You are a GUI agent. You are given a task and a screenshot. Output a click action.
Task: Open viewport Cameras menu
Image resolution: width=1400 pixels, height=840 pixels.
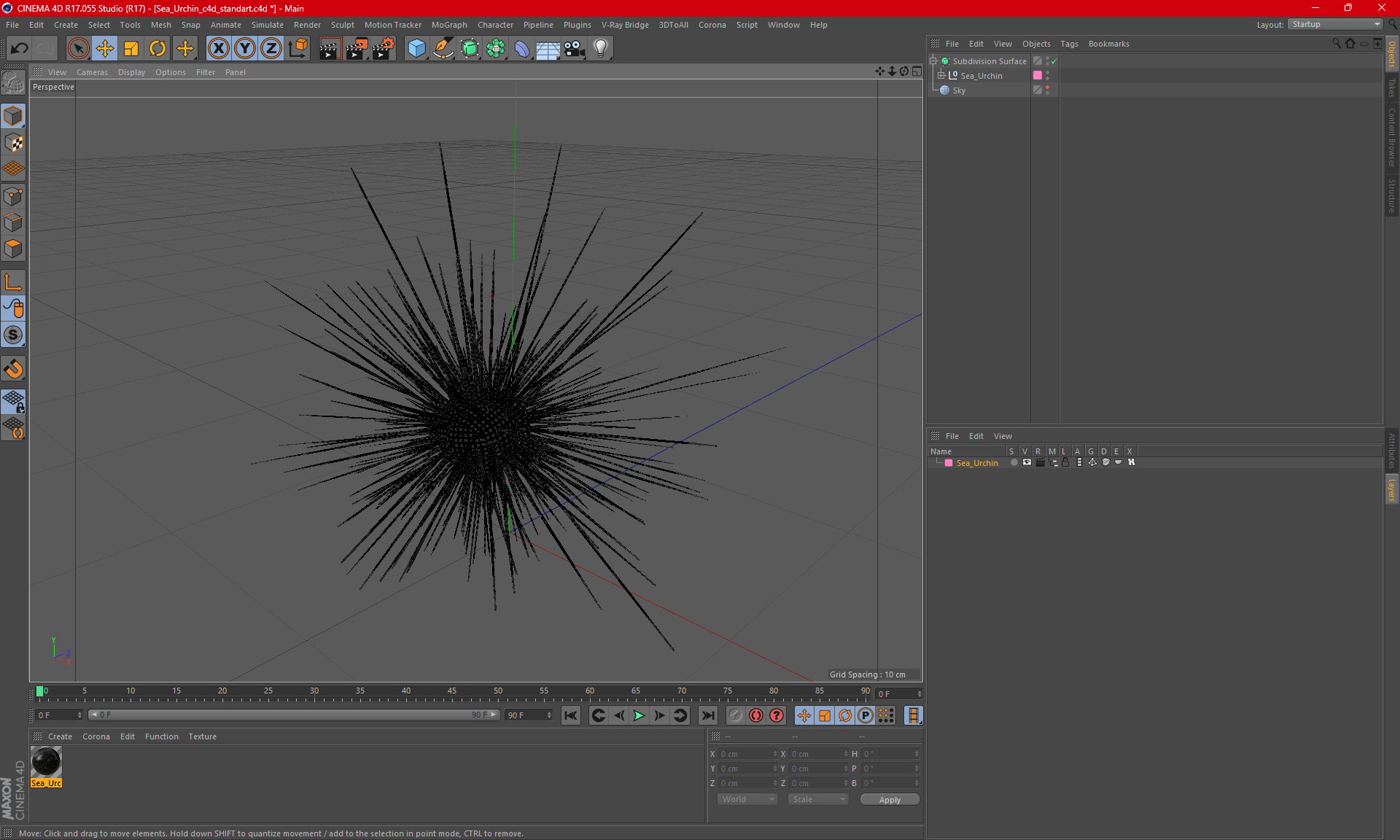tap(92, 72)
